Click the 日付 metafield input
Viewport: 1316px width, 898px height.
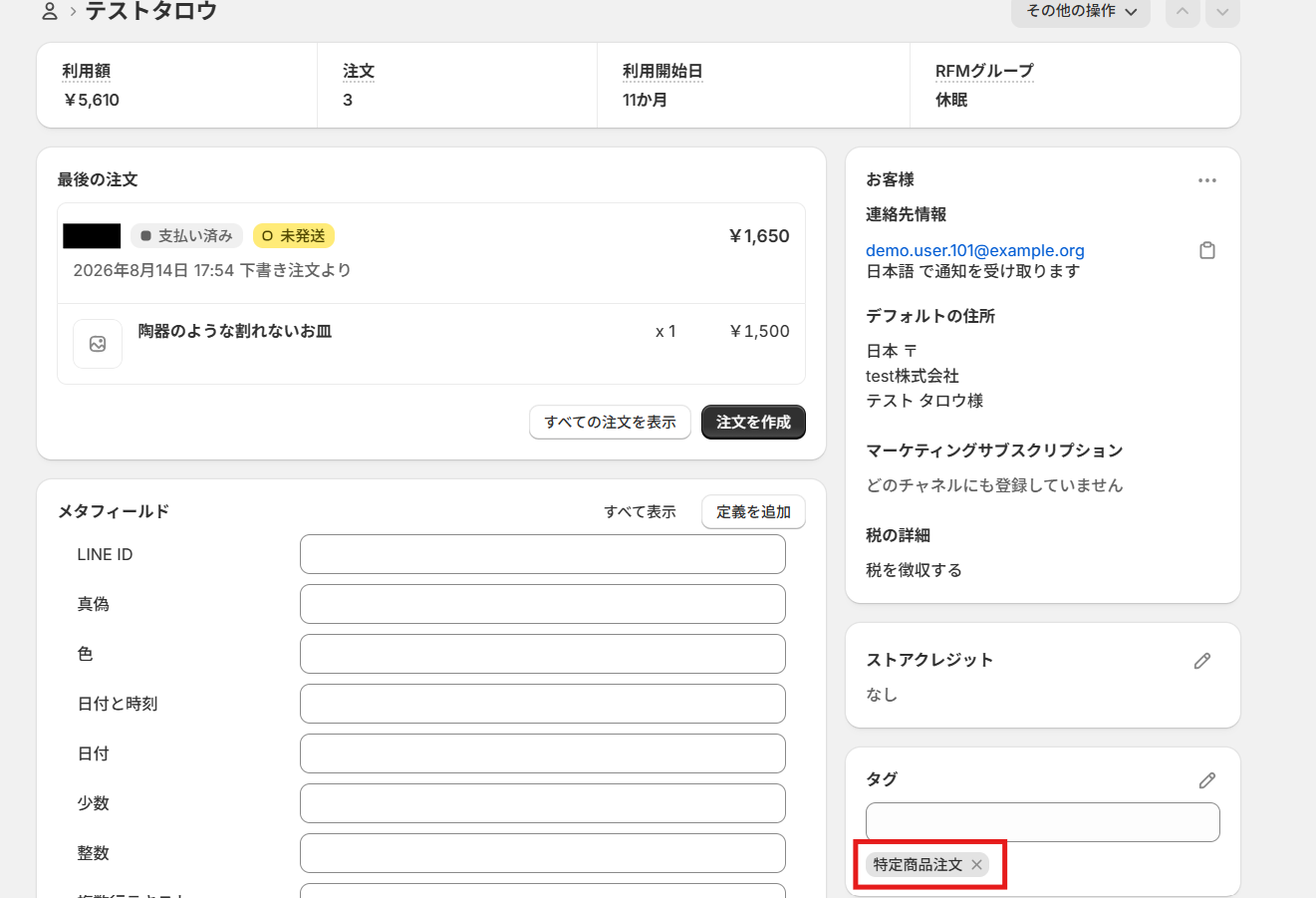(x=543, y=753)
